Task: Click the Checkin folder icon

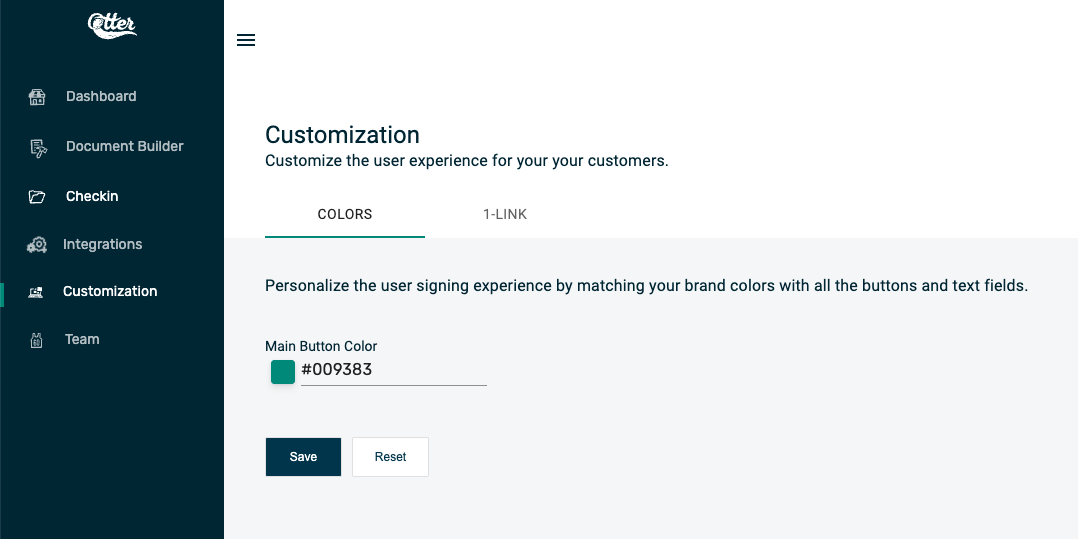Action: (36, 197)
